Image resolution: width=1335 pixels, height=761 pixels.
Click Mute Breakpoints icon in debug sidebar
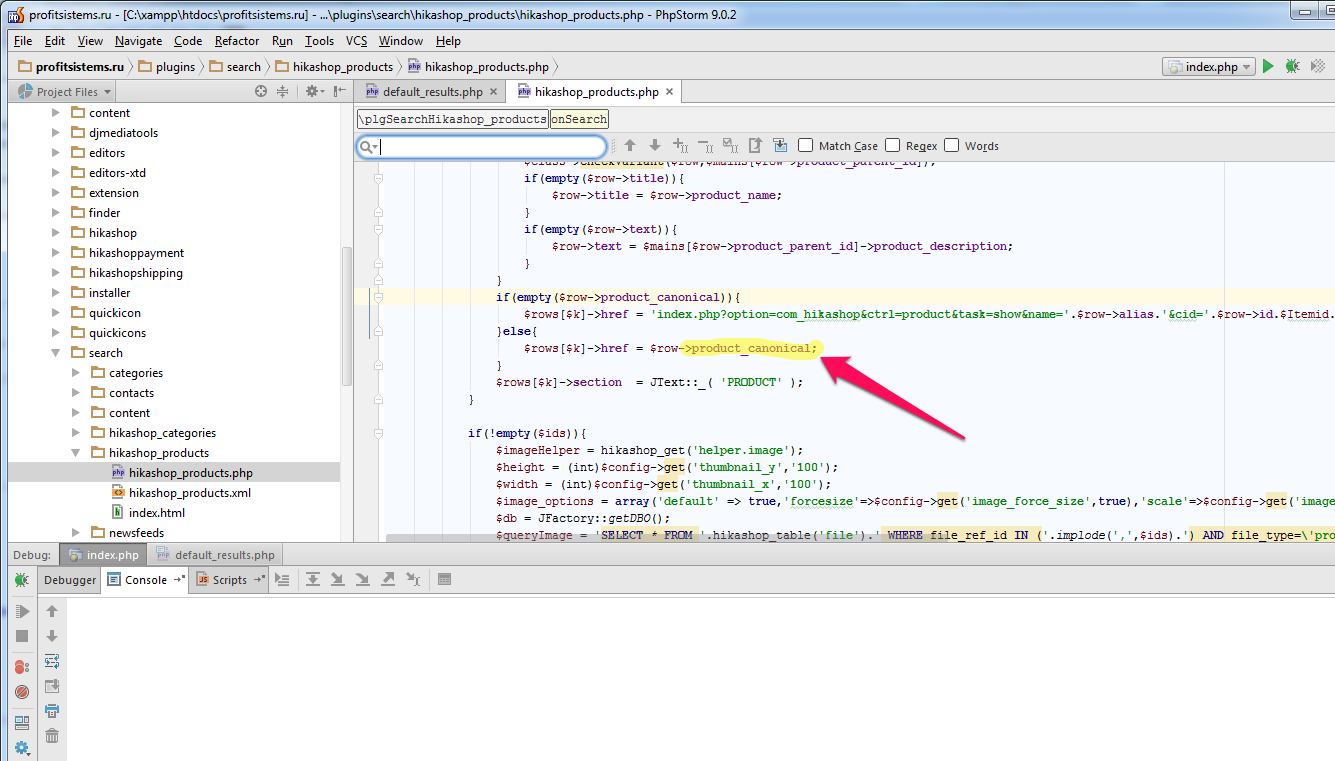(x=22, y=692)
